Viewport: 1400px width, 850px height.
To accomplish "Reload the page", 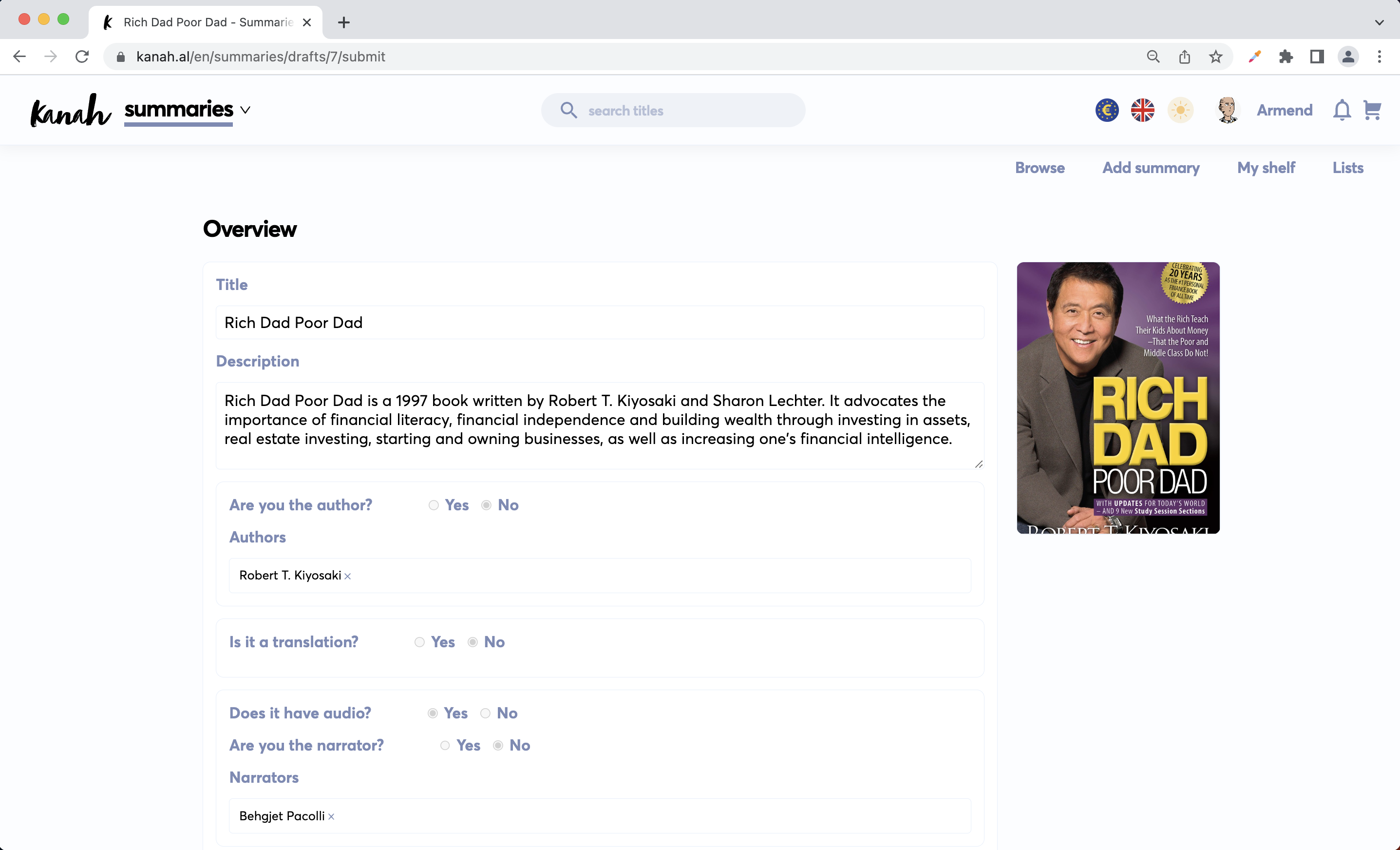I will tap(82, 56).
